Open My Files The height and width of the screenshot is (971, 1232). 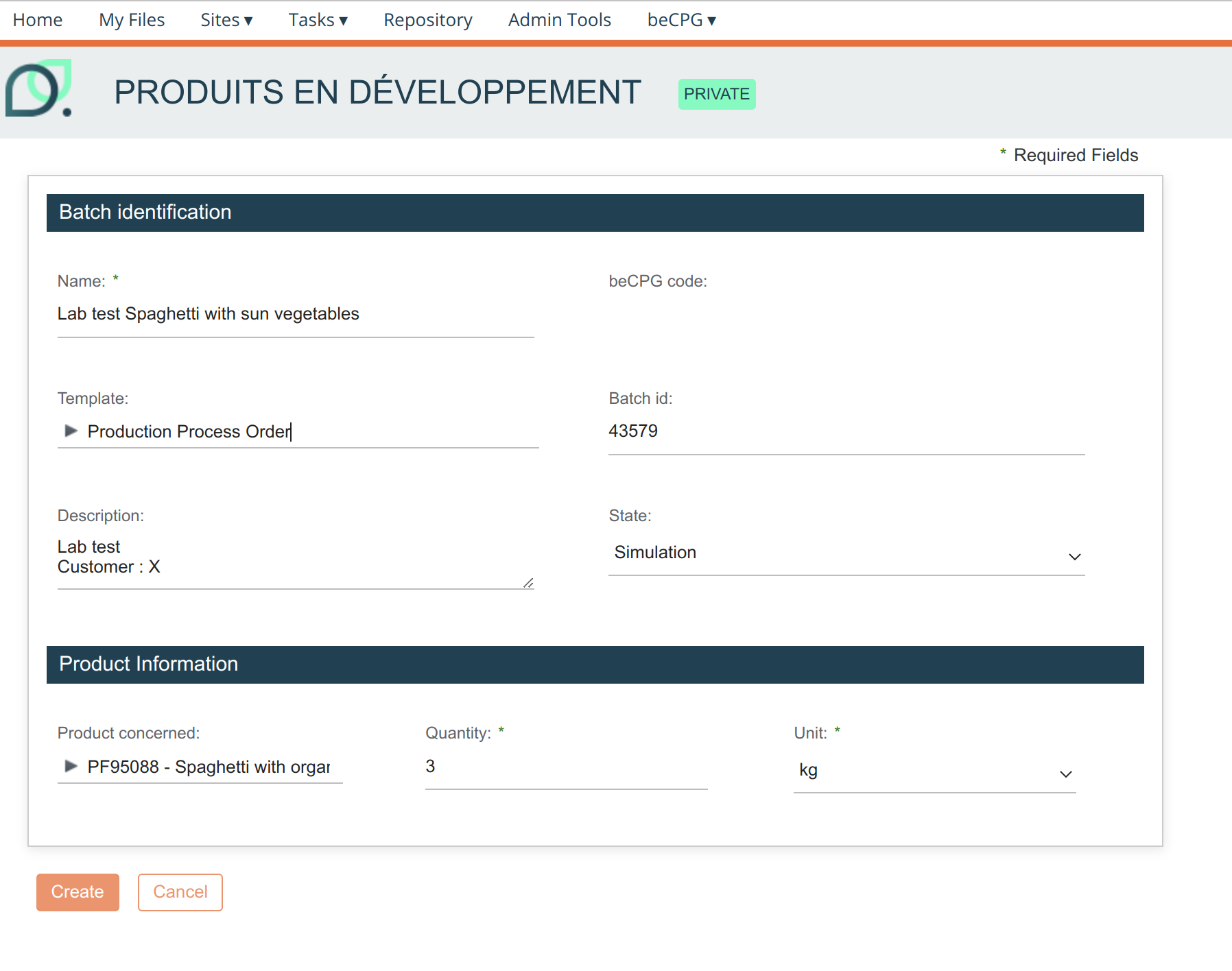coord(132,20)
